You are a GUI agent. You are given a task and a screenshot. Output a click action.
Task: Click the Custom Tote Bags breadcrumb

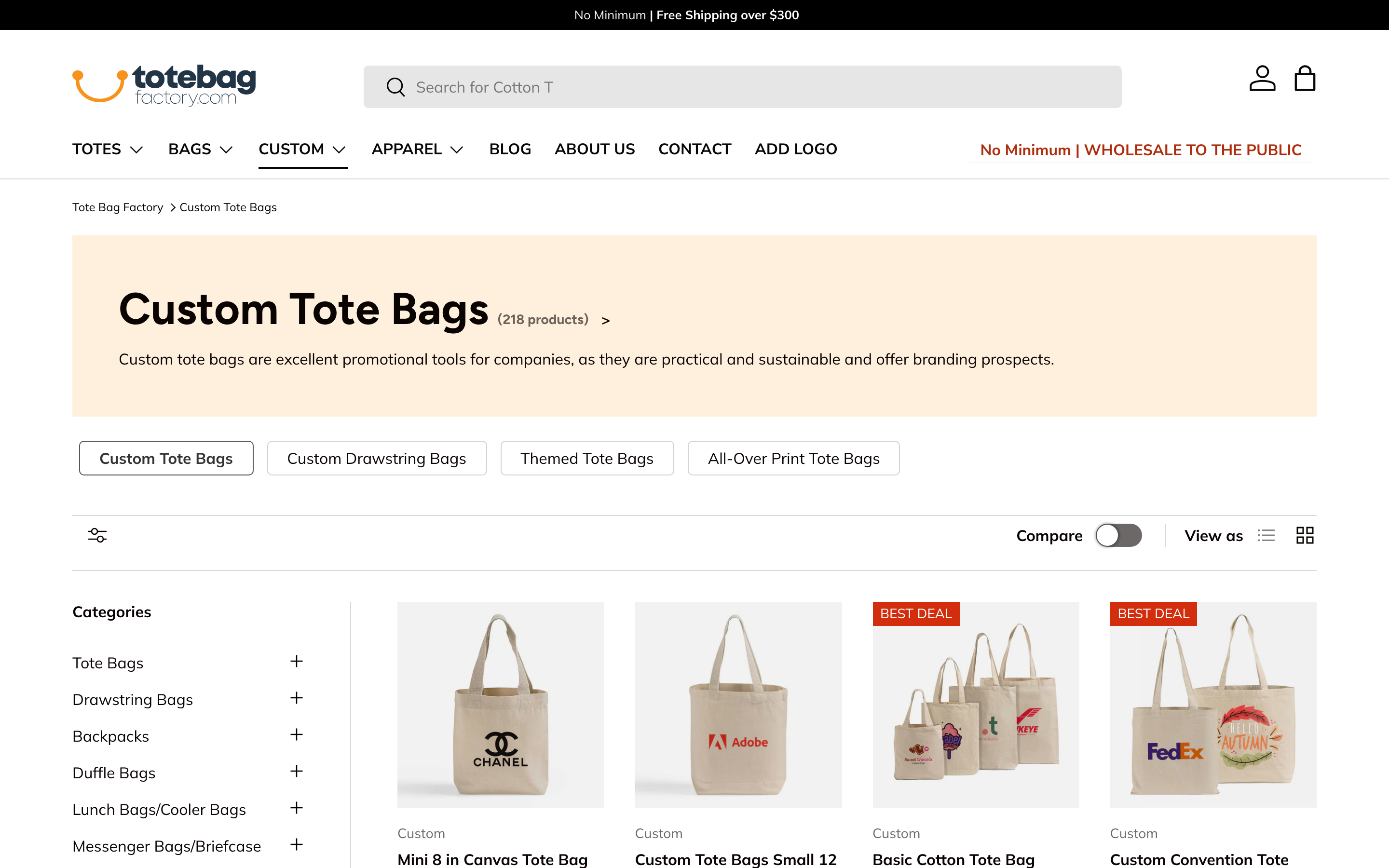click(228, 207)
